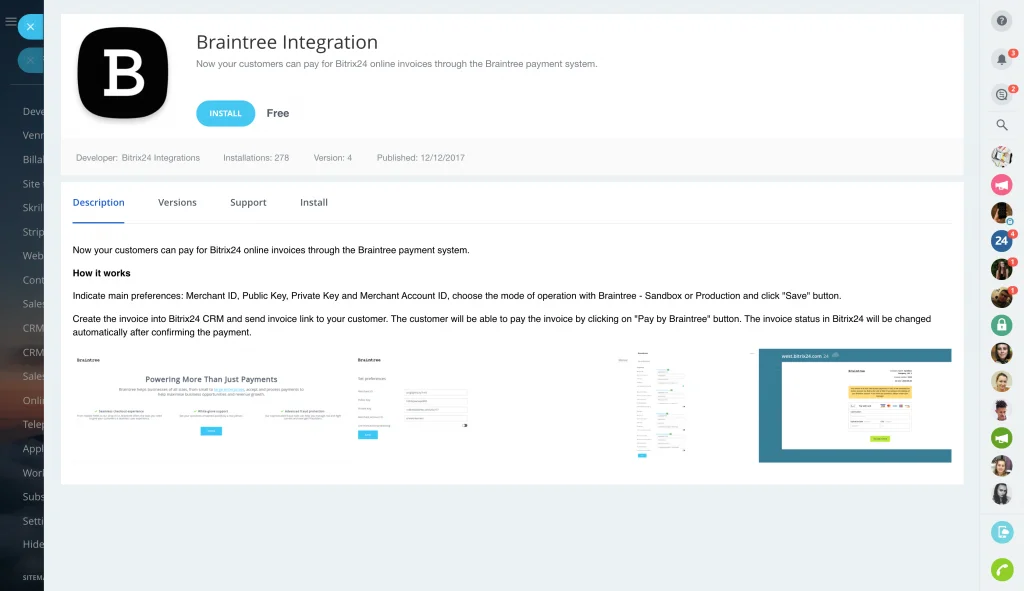
Task: Click the light blue copy-screens icon above phone
Action: click(1002, 532)
